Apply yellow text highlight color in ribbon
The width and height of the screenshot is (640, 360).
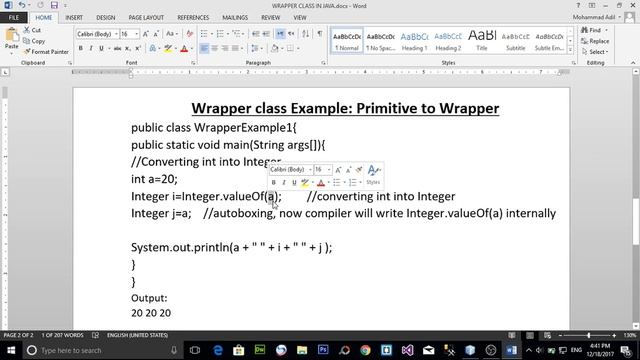pyautogui.click(x=168, y=49)
